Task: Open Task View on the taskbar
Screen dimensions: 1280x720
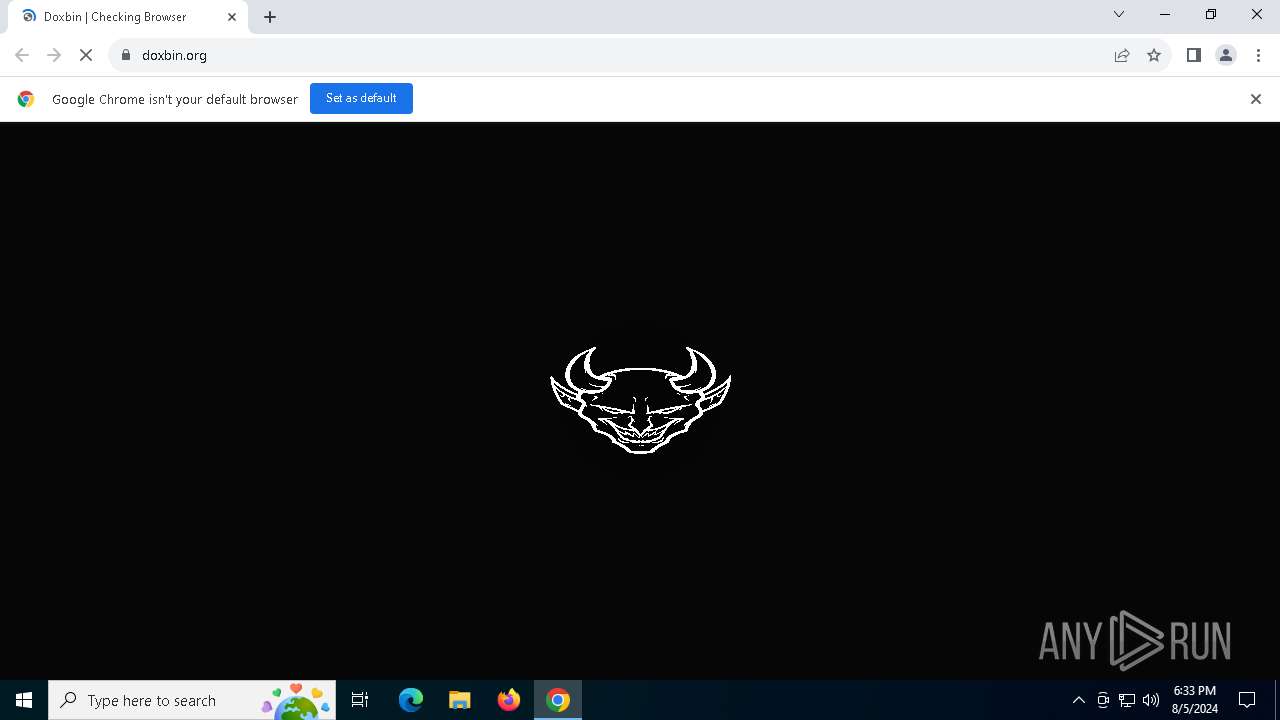Action: (x=360, y=700)
